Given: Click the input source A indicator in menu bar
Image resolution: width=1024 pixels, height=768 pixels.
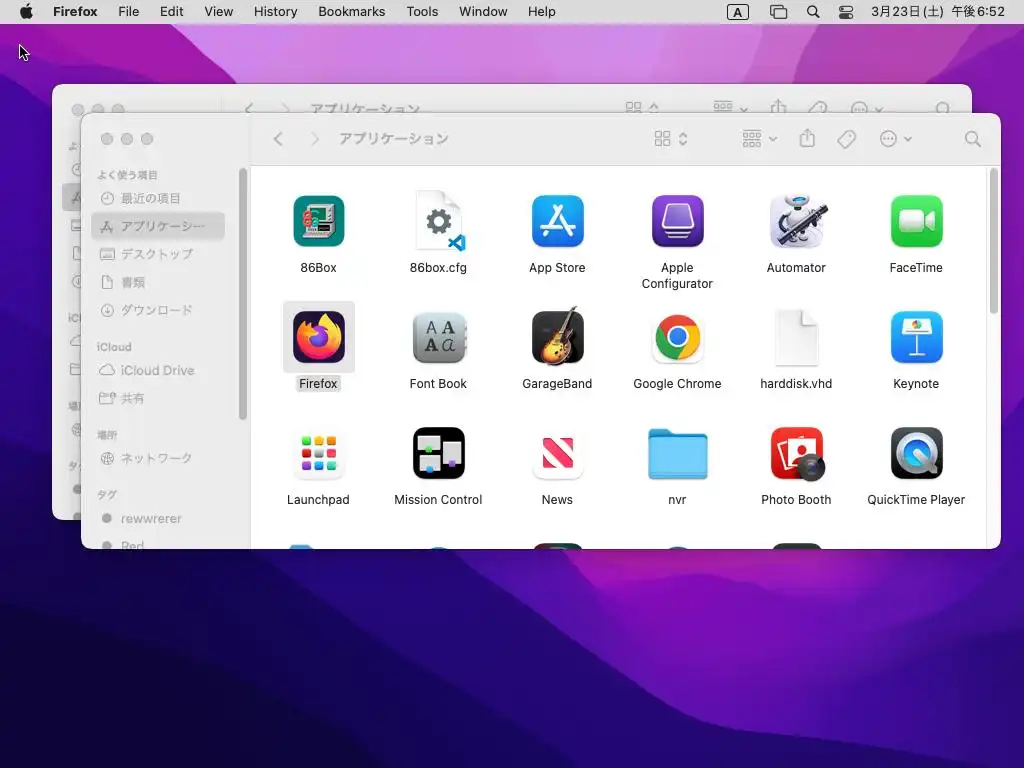Looking at the screenshot, I should (737, 12).
